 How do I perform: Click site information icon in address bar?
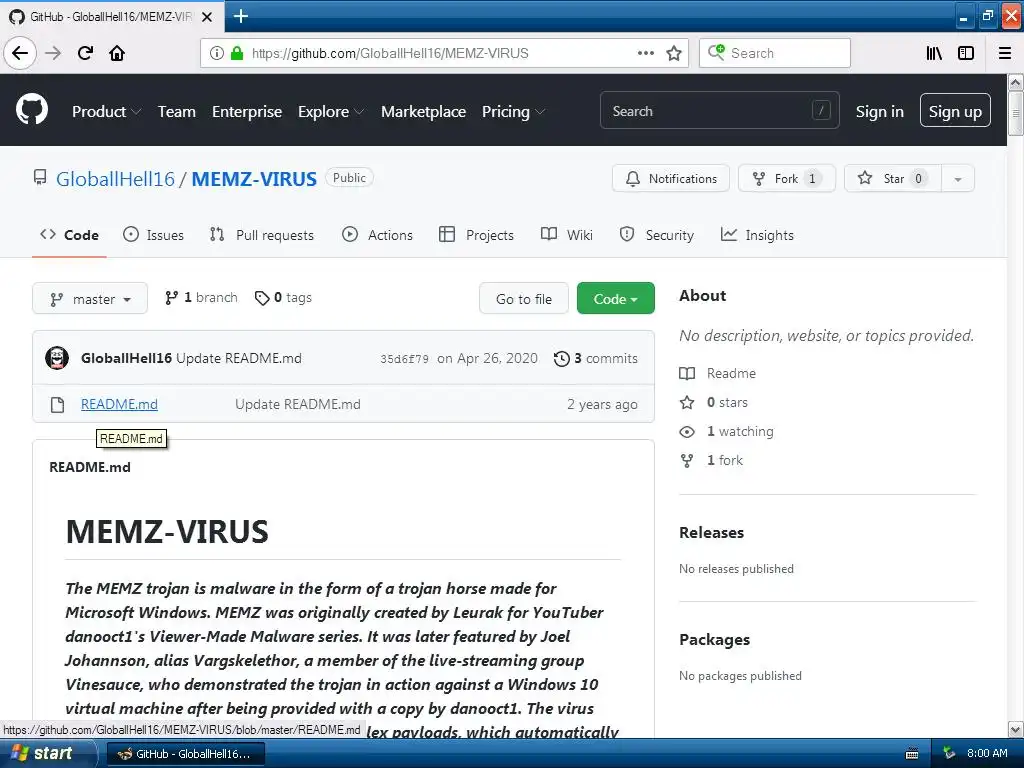tap(217, 53)
